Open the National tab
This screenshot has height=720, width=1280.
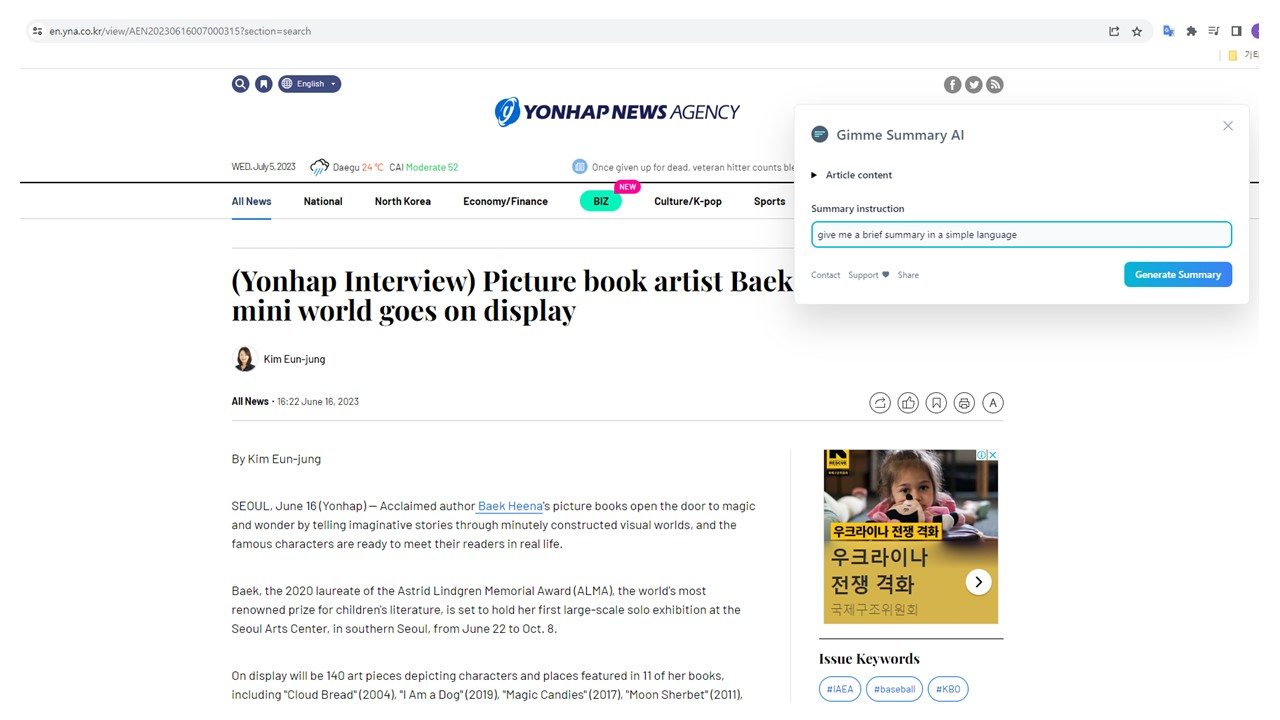pyautogui.click(x=323, y=201)
